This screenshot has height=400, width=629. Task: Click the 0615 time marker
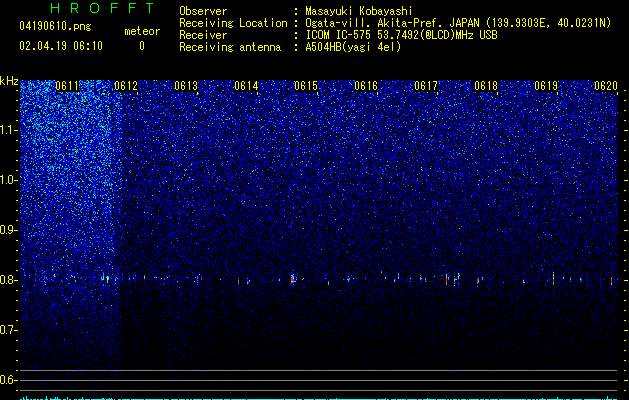(x=306, y=86)
